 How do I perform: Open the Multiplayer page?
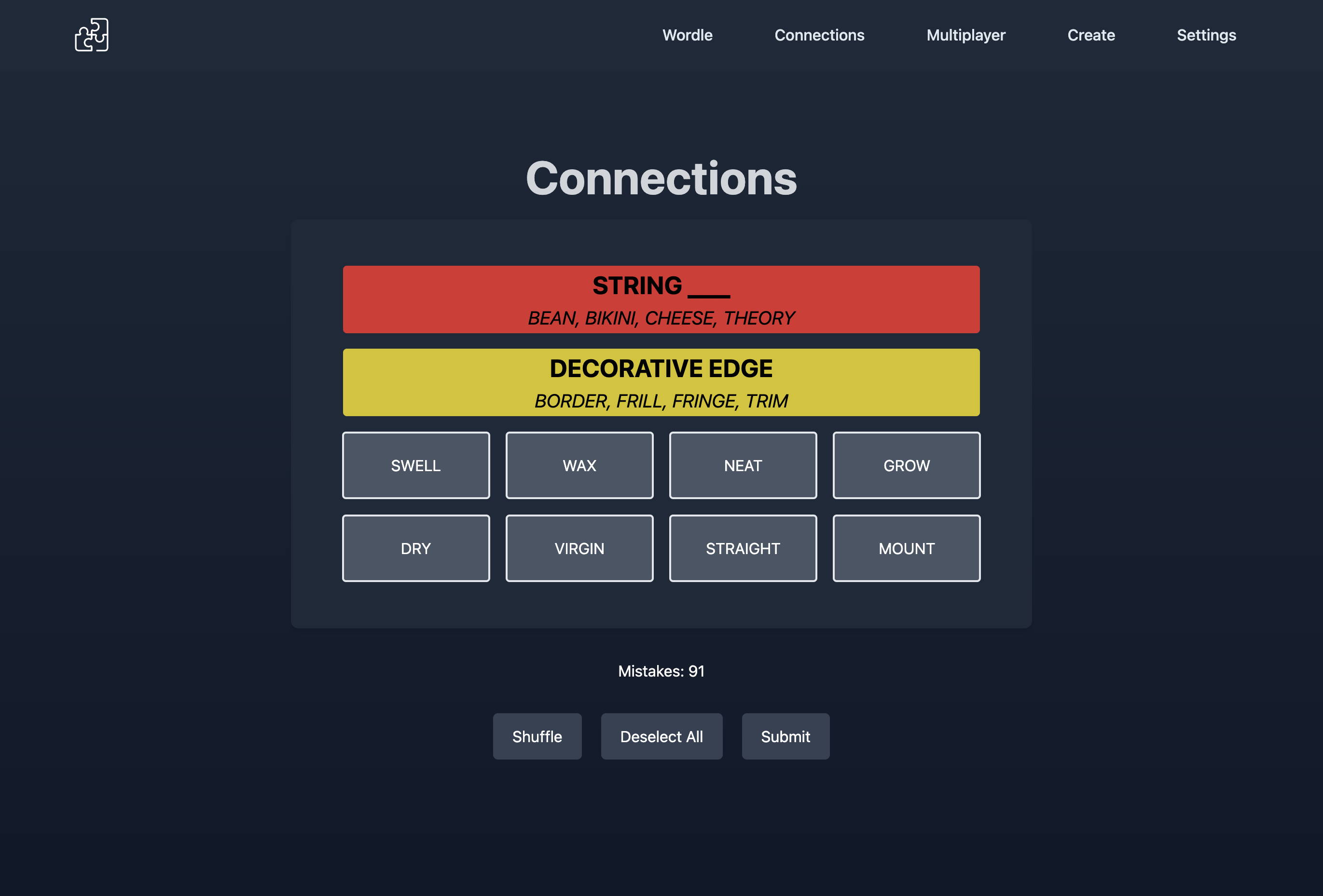[965, 35]
